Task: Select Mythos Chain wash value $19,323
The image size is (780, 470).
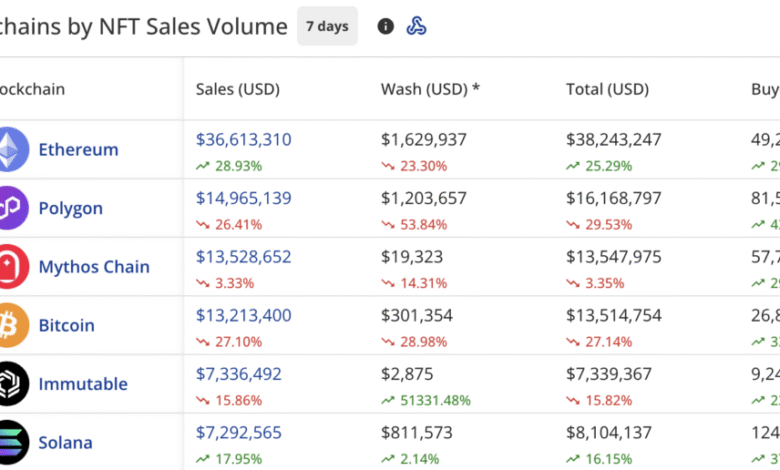Action: coord(412,257)
